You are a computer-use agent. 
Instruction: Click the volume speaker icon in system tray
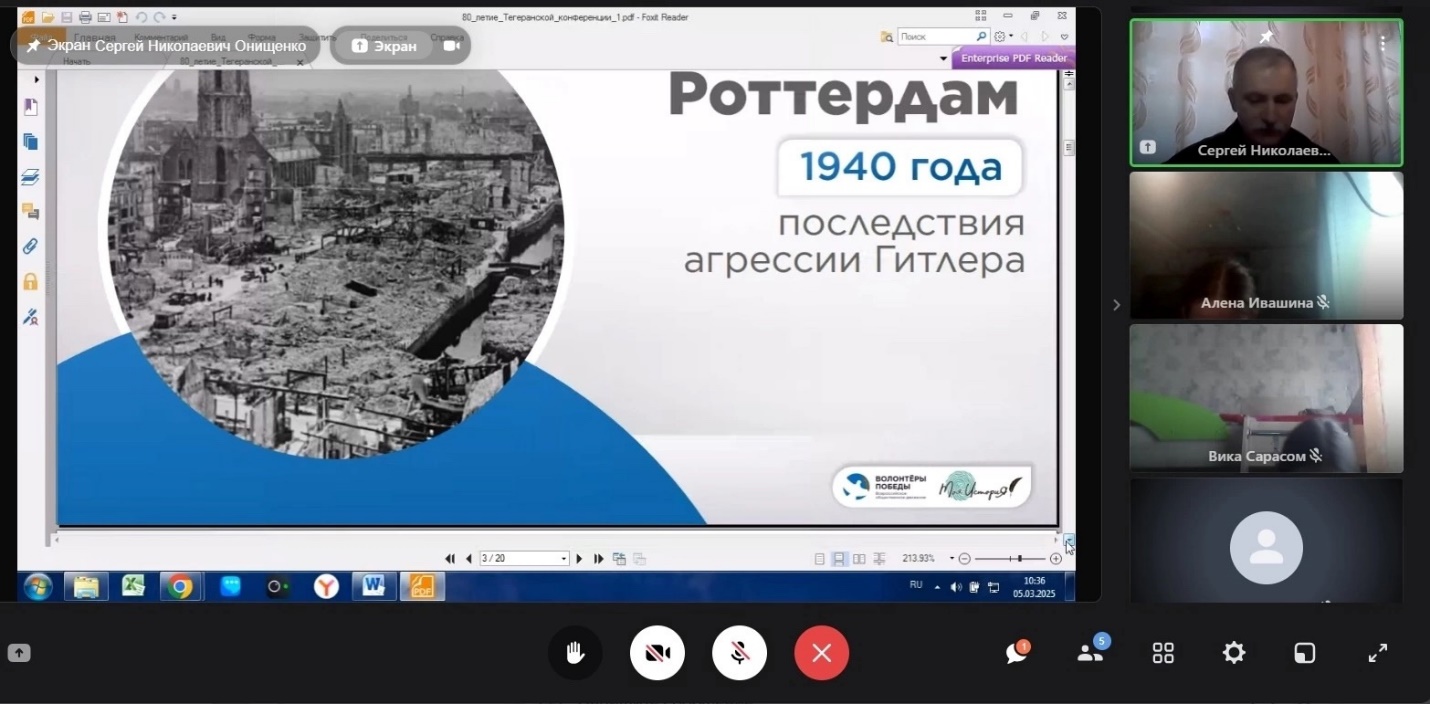click(956, 587)
